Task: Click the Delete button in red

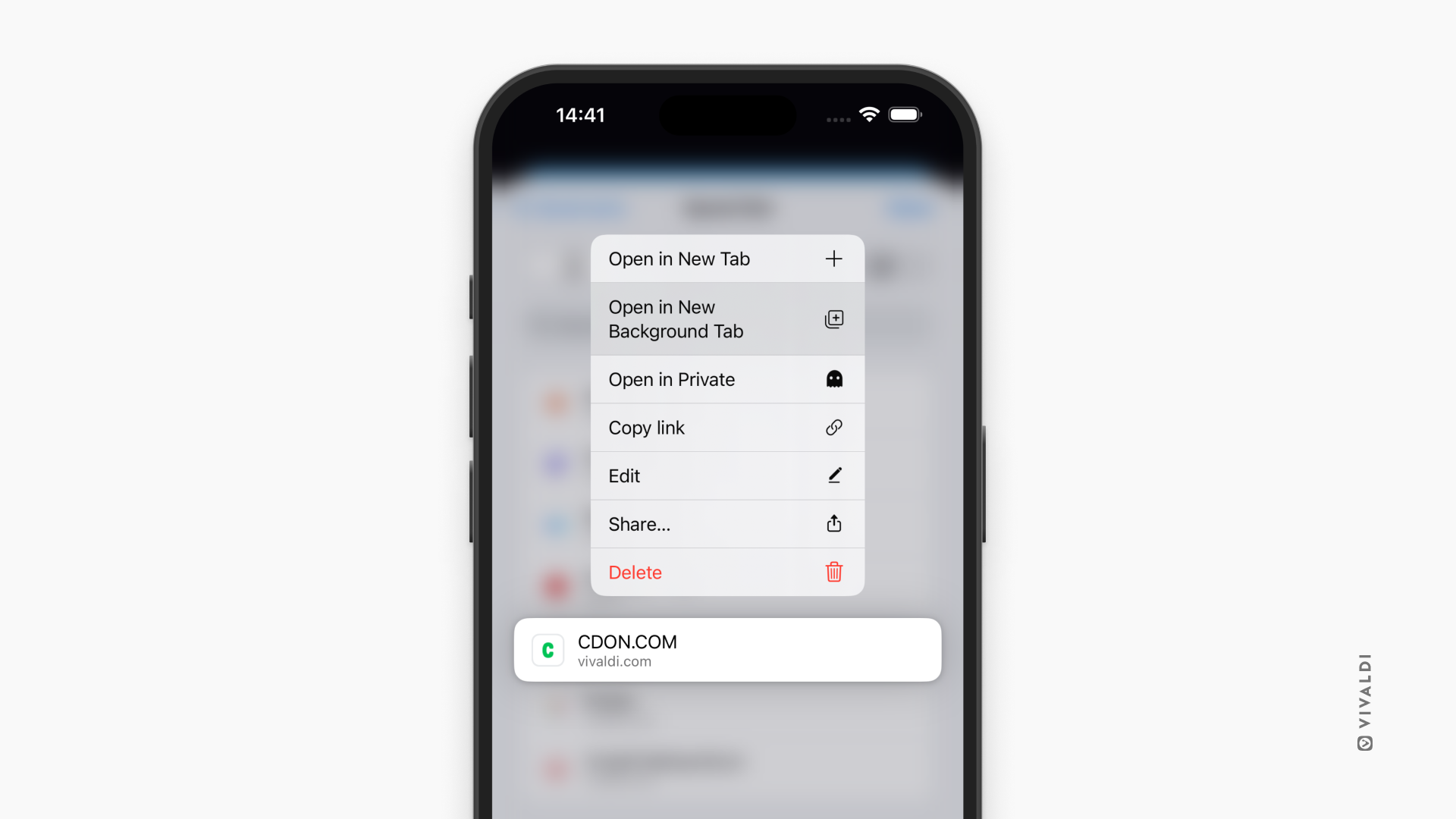Action: tap(726, 572)
